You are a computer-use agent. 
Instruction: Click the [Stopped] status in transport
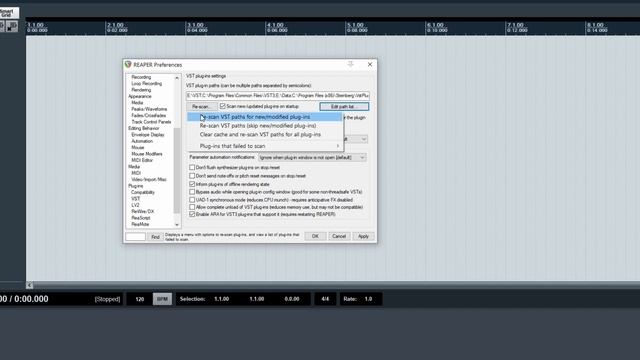(107, 299)
